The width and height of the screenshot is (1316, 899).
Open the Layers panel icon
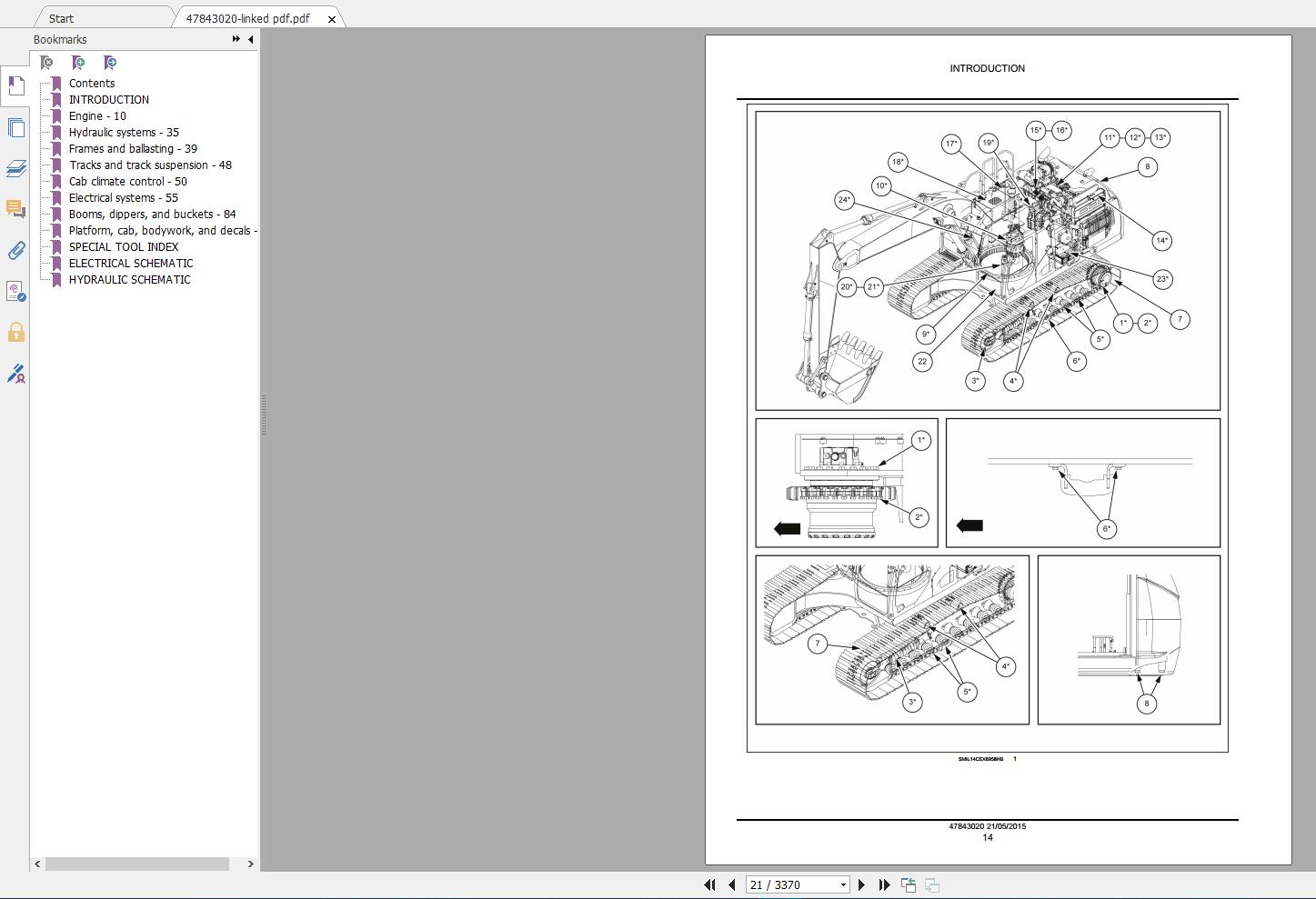pyautogui.click(x=15, y=169)
